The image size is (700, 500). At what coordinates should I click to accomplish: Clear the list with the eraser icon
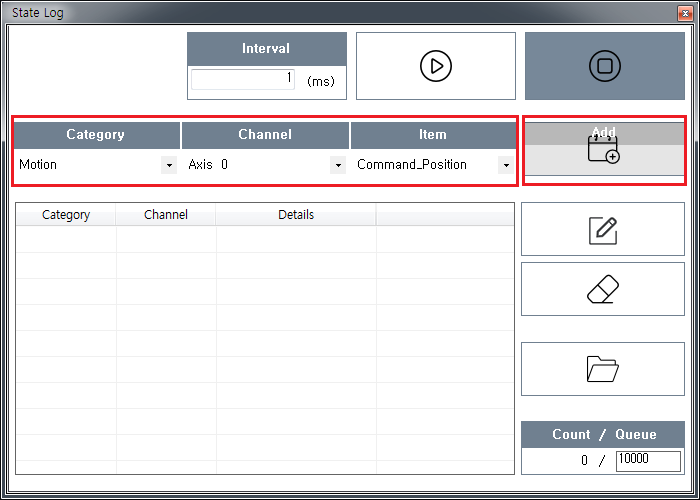point(602,289)
